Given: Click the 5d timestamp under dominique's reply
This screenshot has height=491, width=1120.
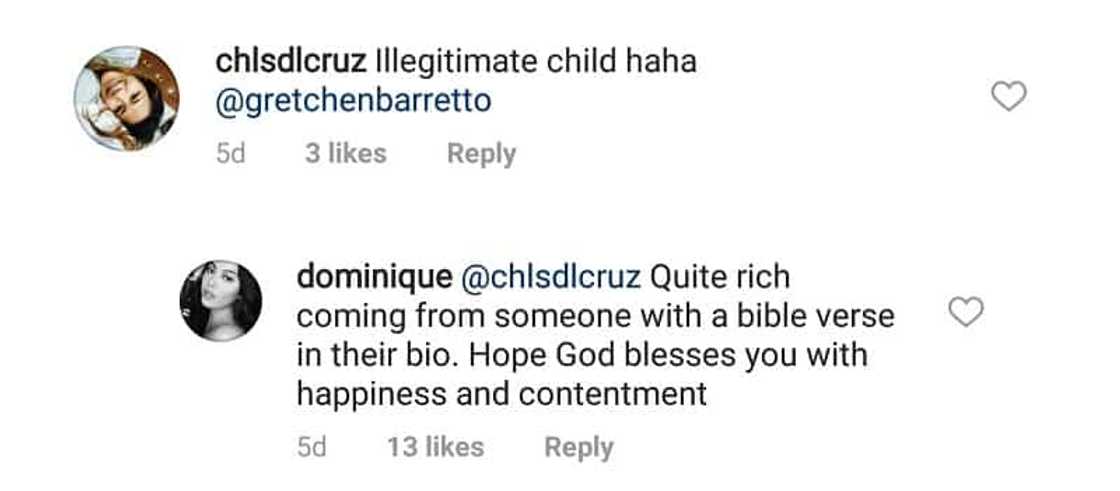Looking at the screenshot, I should pos(313,447).
